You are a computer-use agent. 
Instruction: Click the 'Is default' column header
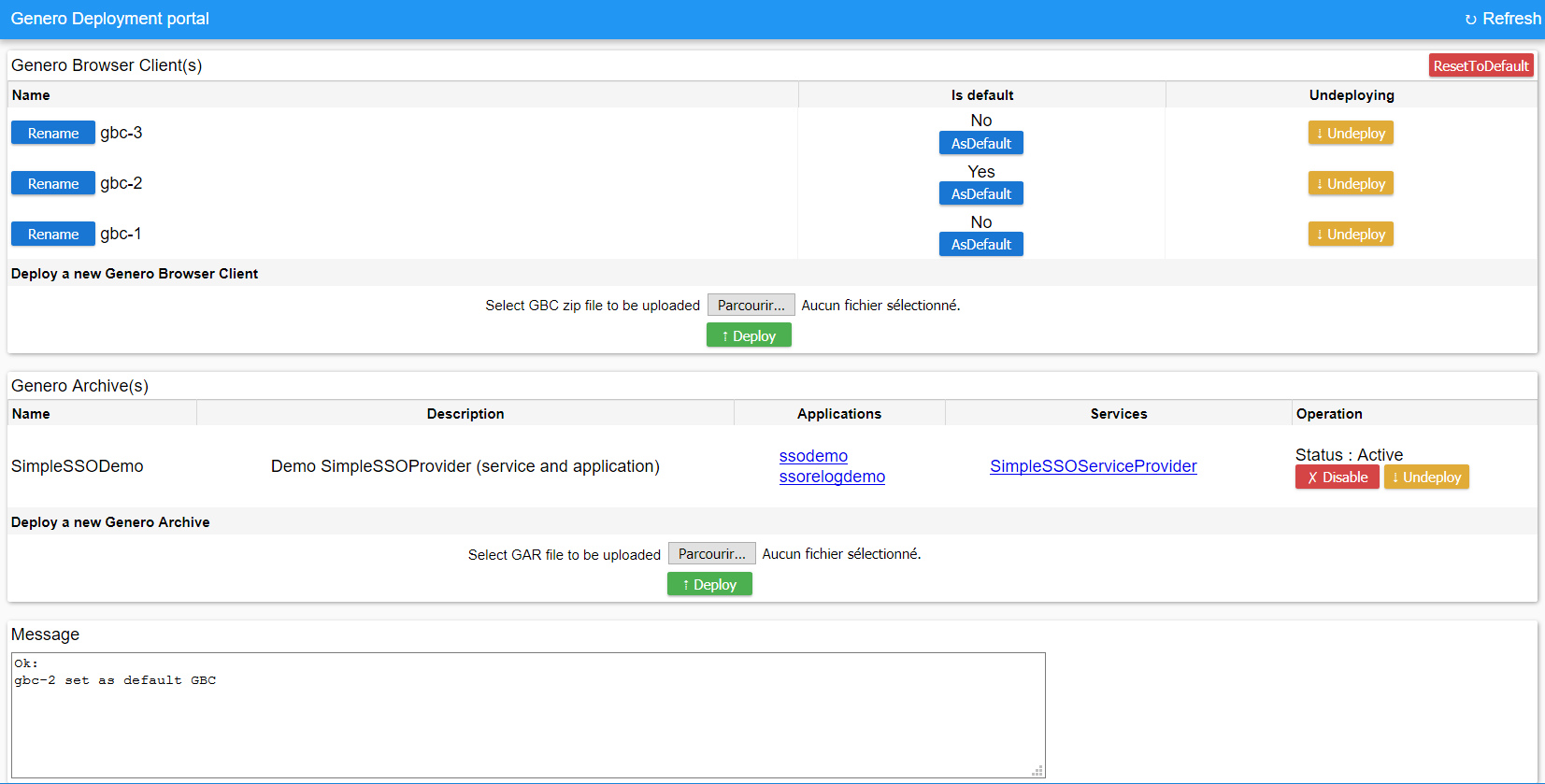coord(982,95)
